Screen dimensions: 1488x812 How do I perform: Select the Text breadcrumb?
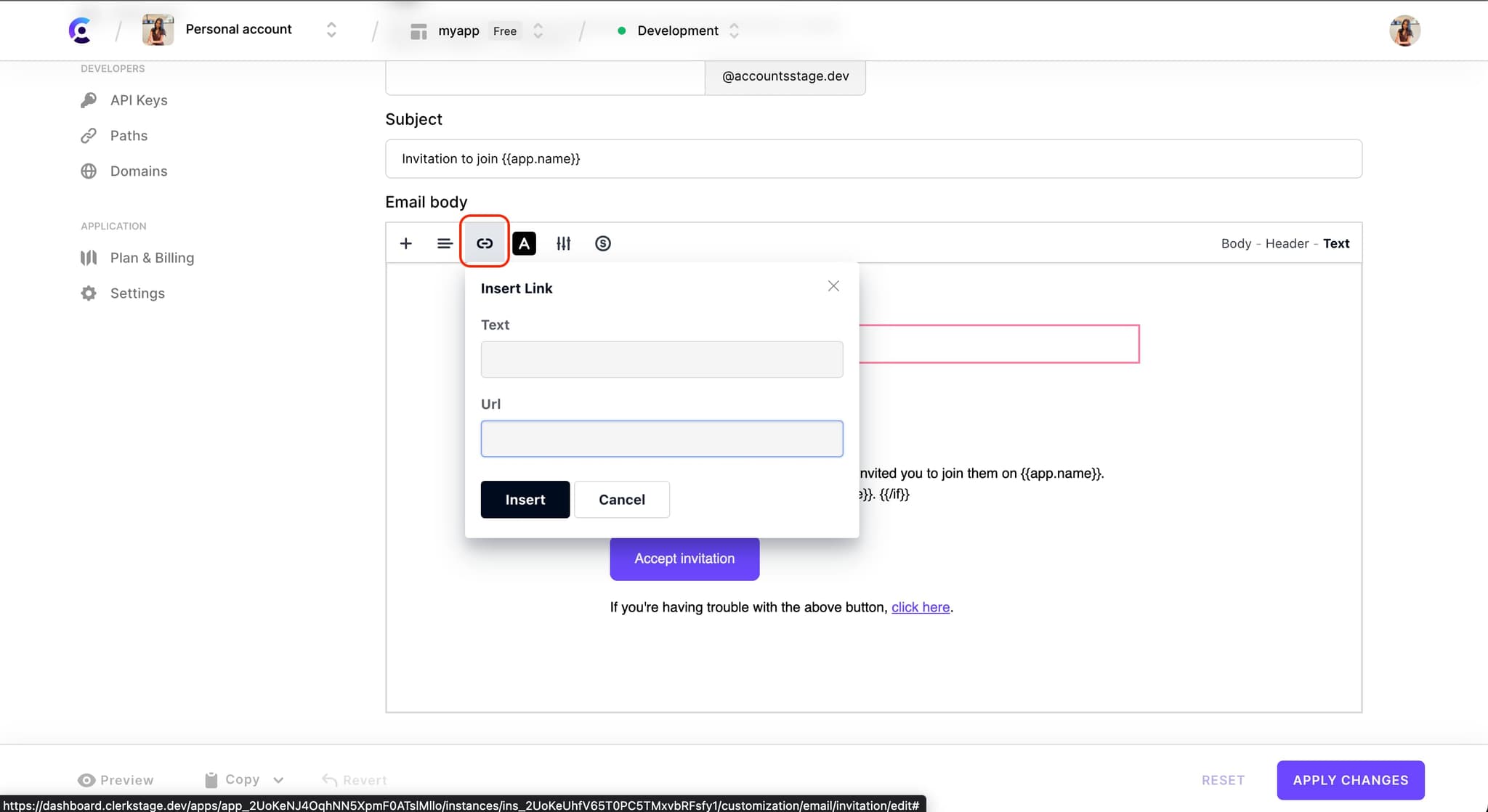click(1336, 243)
